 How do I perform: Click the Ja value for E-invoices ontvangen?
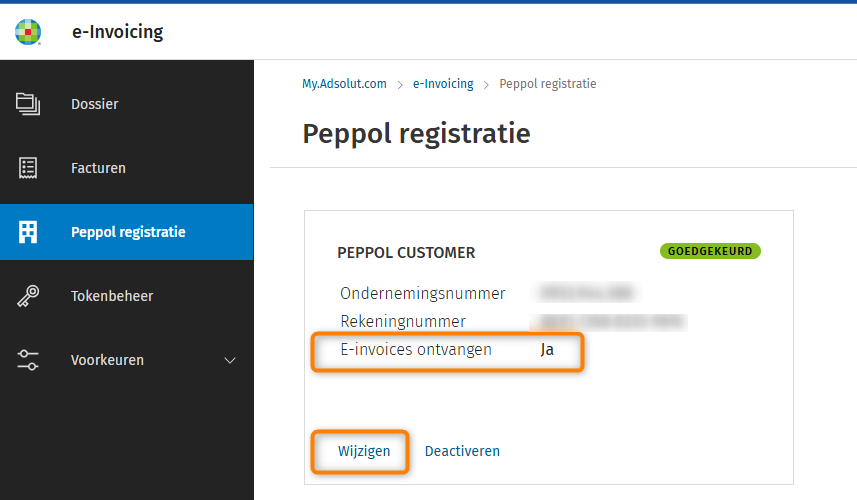click(x=547, y=350)
